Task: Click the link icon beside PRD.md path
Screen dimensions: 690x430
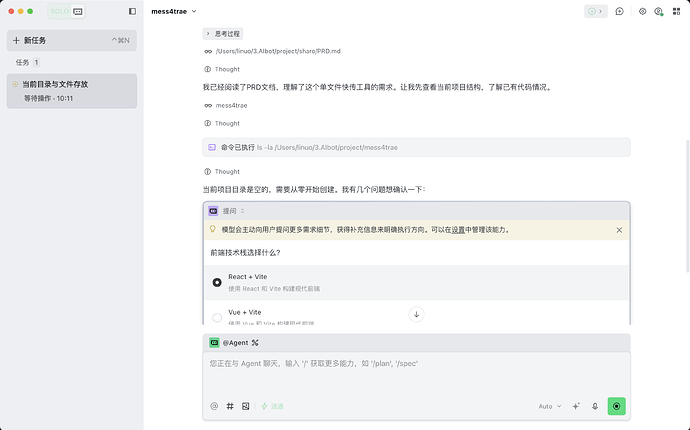Action: [208, 51]
